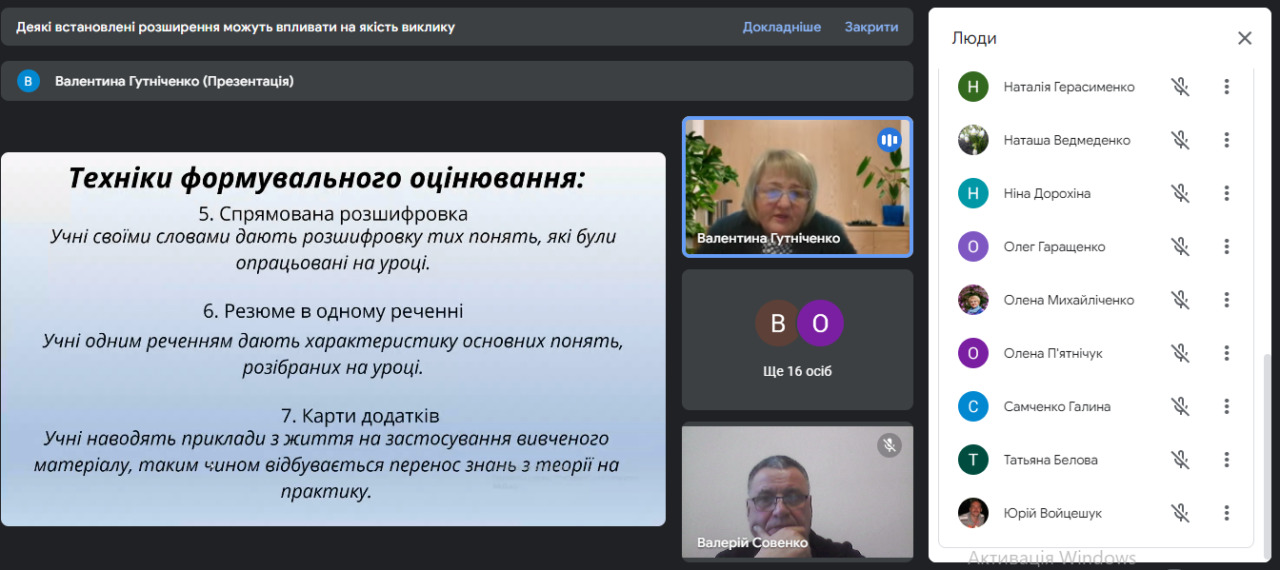Viewport: 1280px width, 570px height.
Task: Select participant name Юрій Войцешук
Action: [x=1052, y=513]
